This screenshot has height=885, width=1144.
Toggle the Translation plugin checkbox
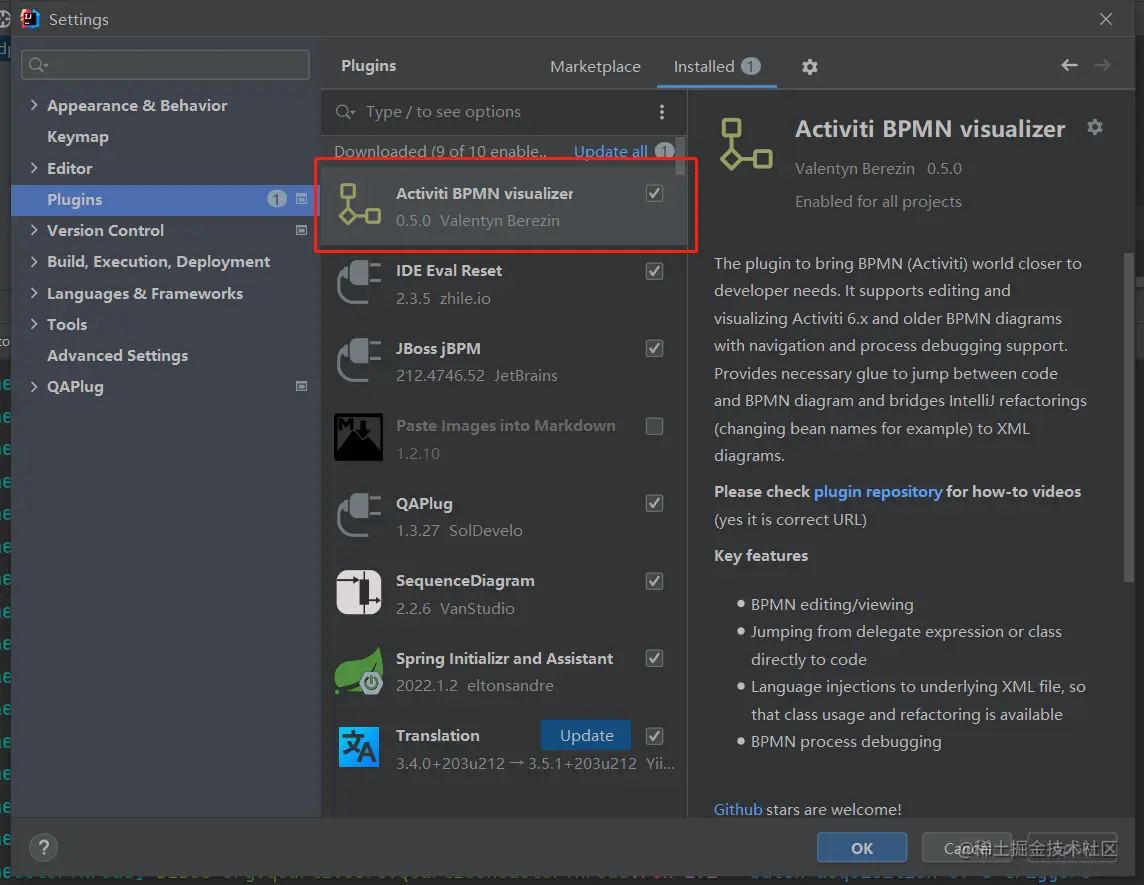[x=654, y=736]
